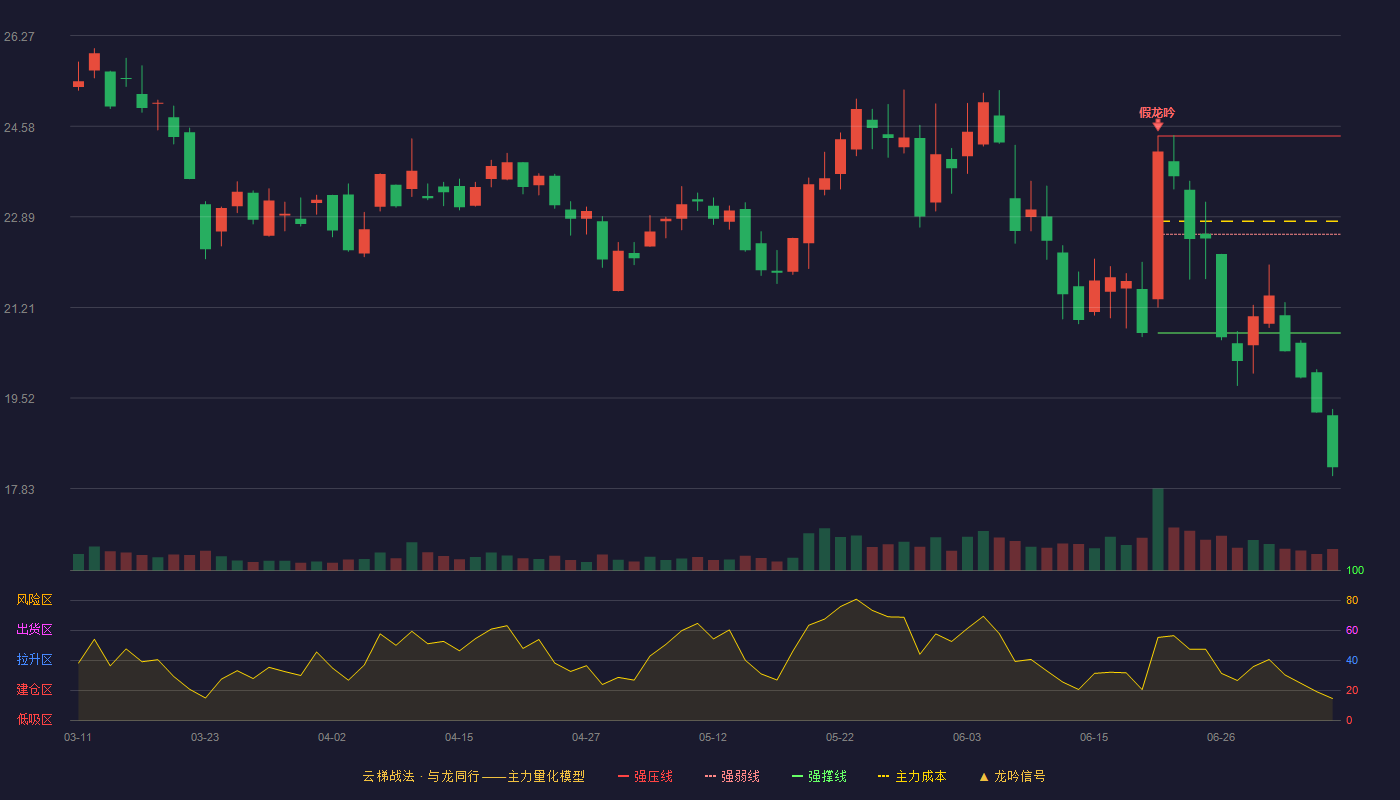Click the large red candlestick under 假龙吟

pos(1158,225)
